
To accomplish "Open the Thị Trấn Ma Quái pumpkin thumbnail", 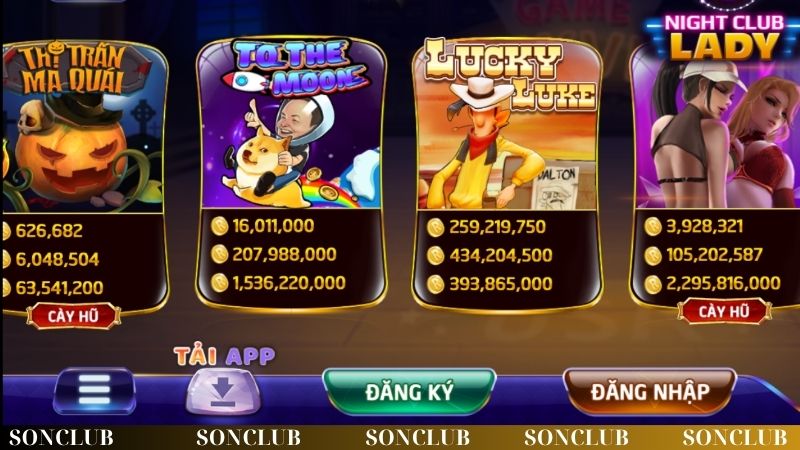I will click(83, 128).
